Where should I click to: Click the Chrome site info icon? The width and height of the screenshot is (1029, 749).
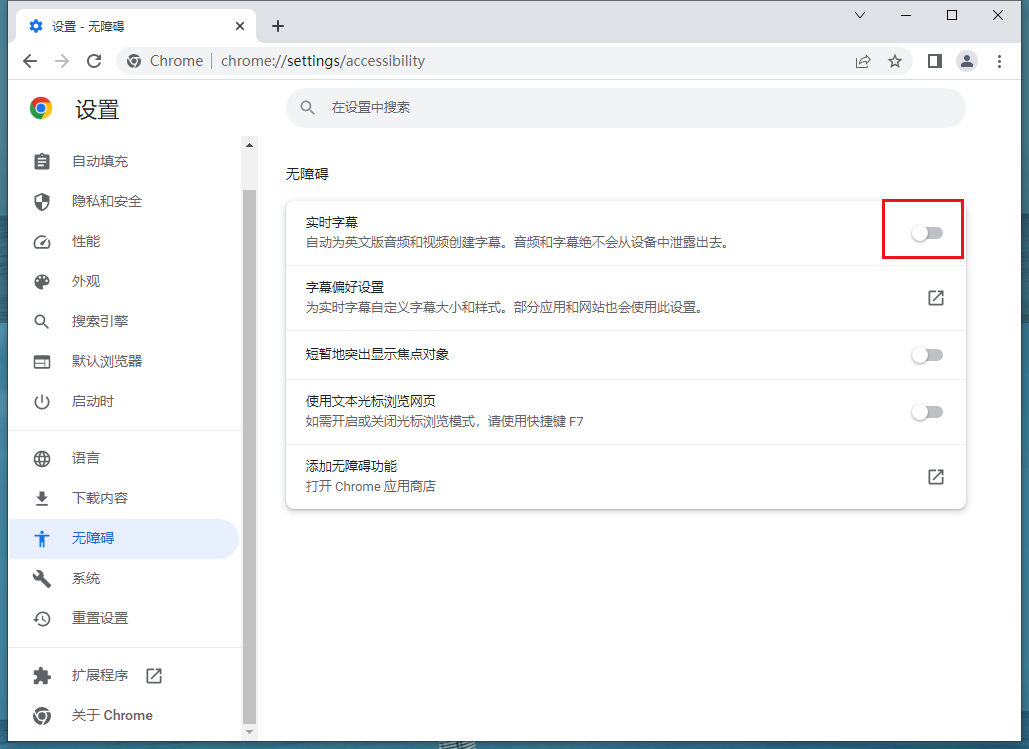coord(134,61)
